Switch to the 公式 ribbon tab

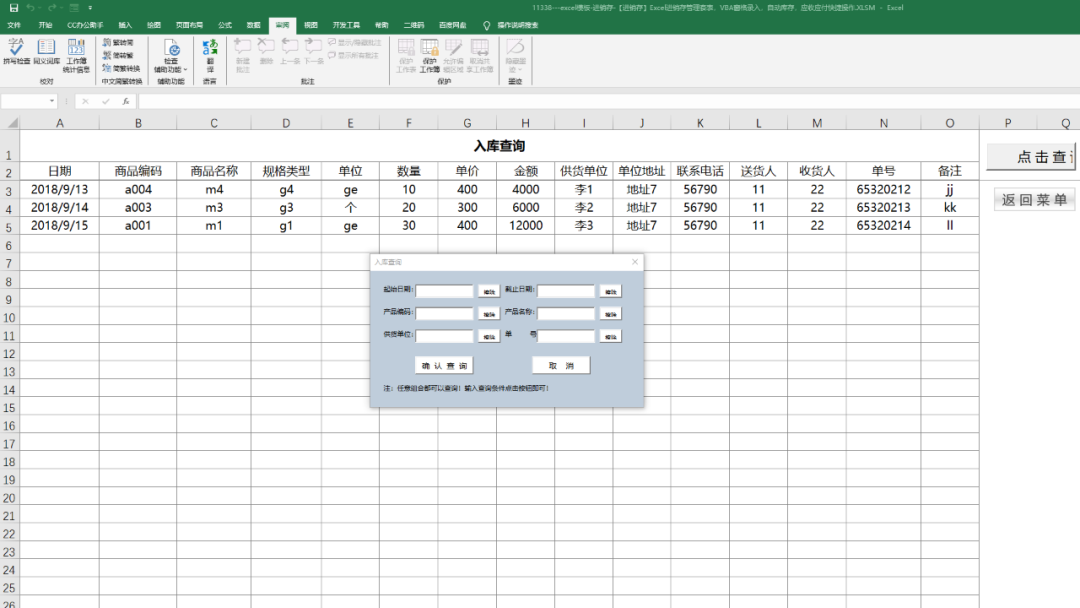225,25
